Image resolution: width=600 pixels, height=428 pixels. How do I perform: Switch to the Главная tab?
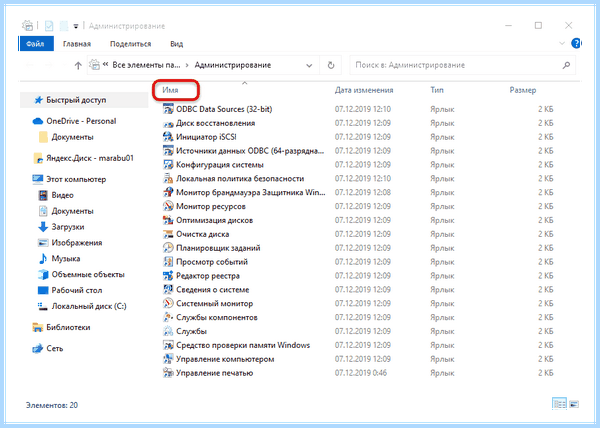pyautogui.click(x=77, y=44)
